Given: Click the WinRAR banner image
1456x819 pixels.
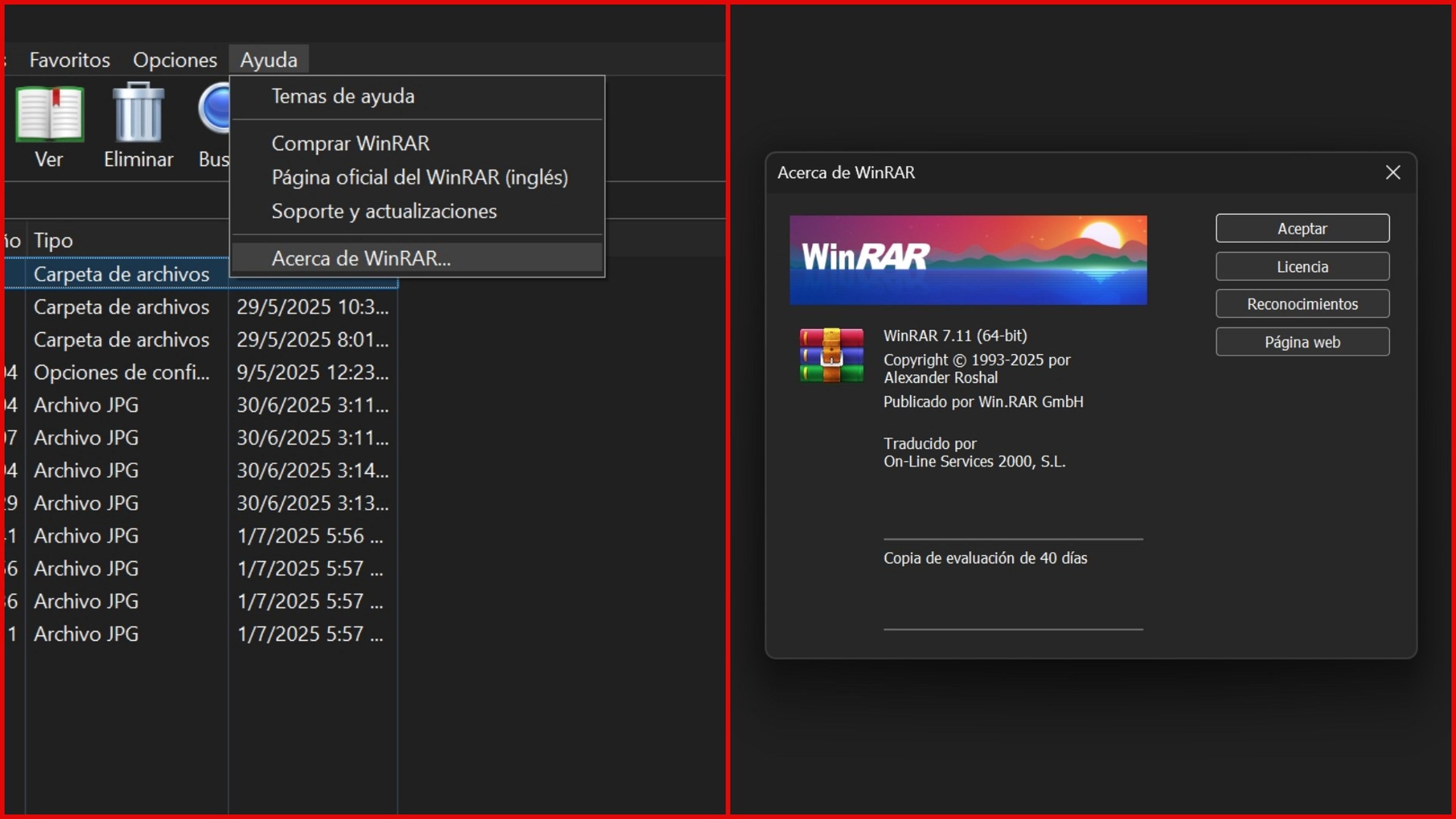Looking at the screenshot, I should pyautogui.click(x=968, y=260).
